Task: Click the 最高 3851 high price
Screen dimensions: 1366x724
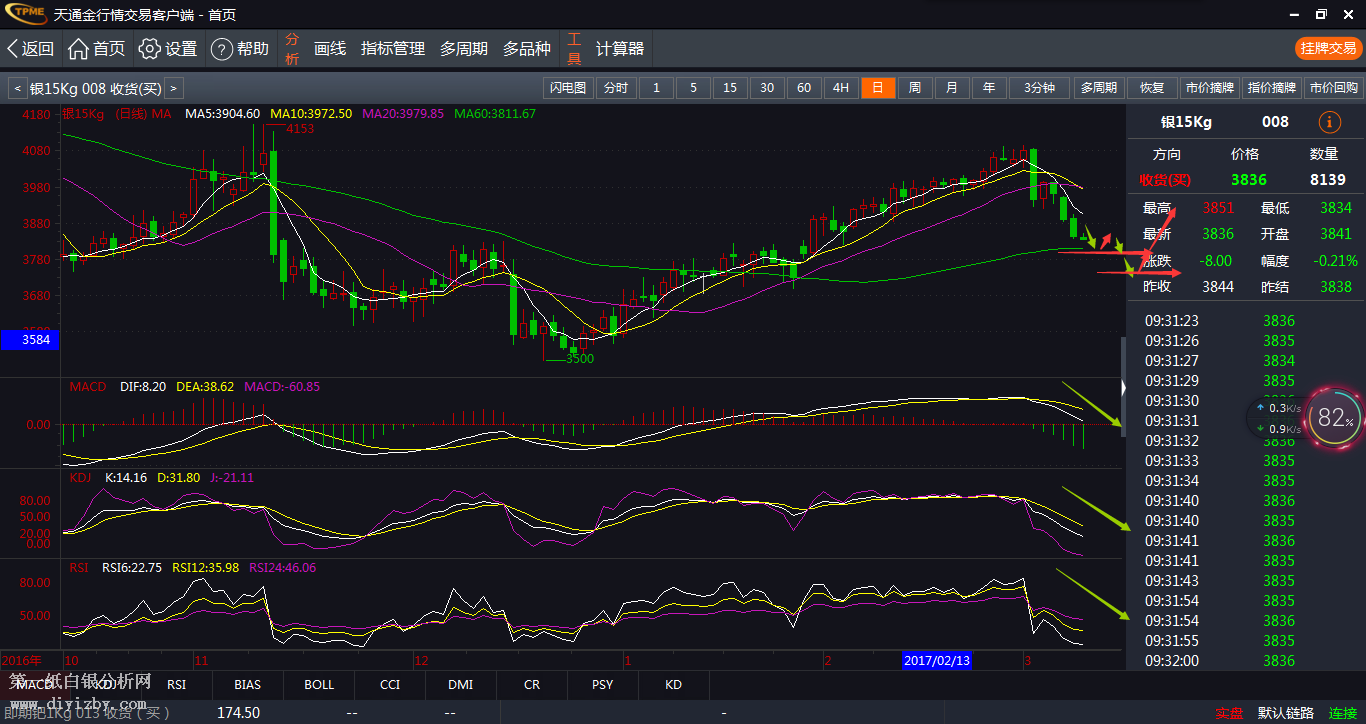Action: [x=1218, y=208]
